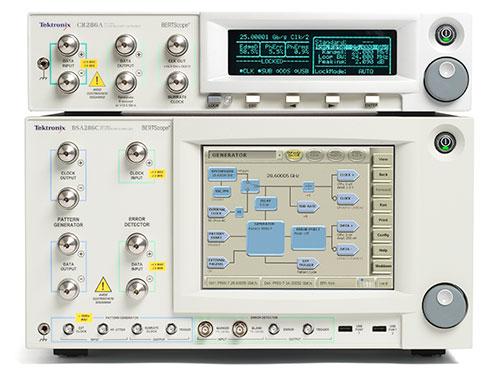500x375 pixels.
Task: Tap the Print button on touchscreen sidebar
Action: tap(383, 220)
